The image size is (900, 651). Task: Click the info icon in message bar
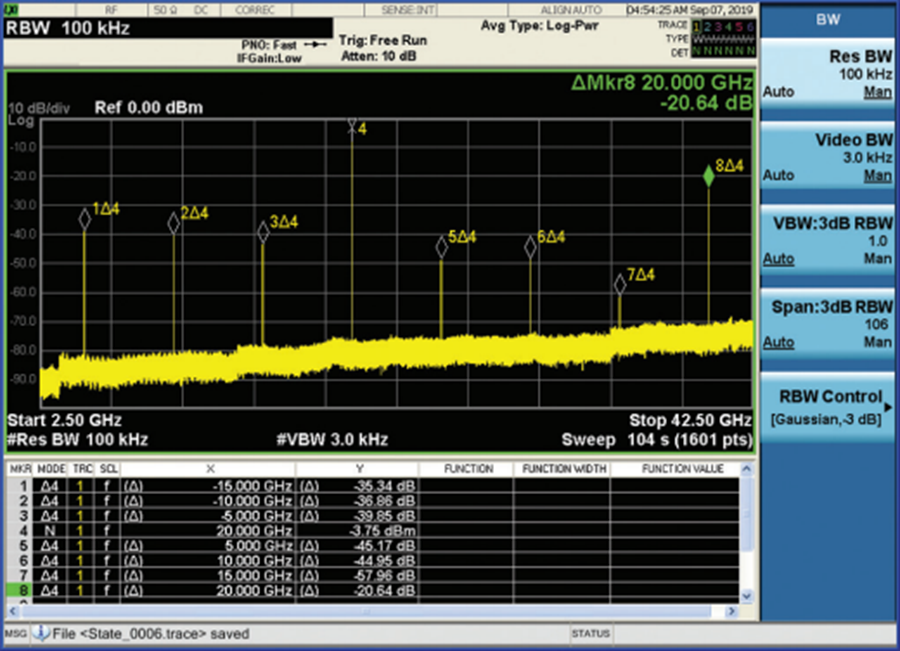(x=41, y=634)
